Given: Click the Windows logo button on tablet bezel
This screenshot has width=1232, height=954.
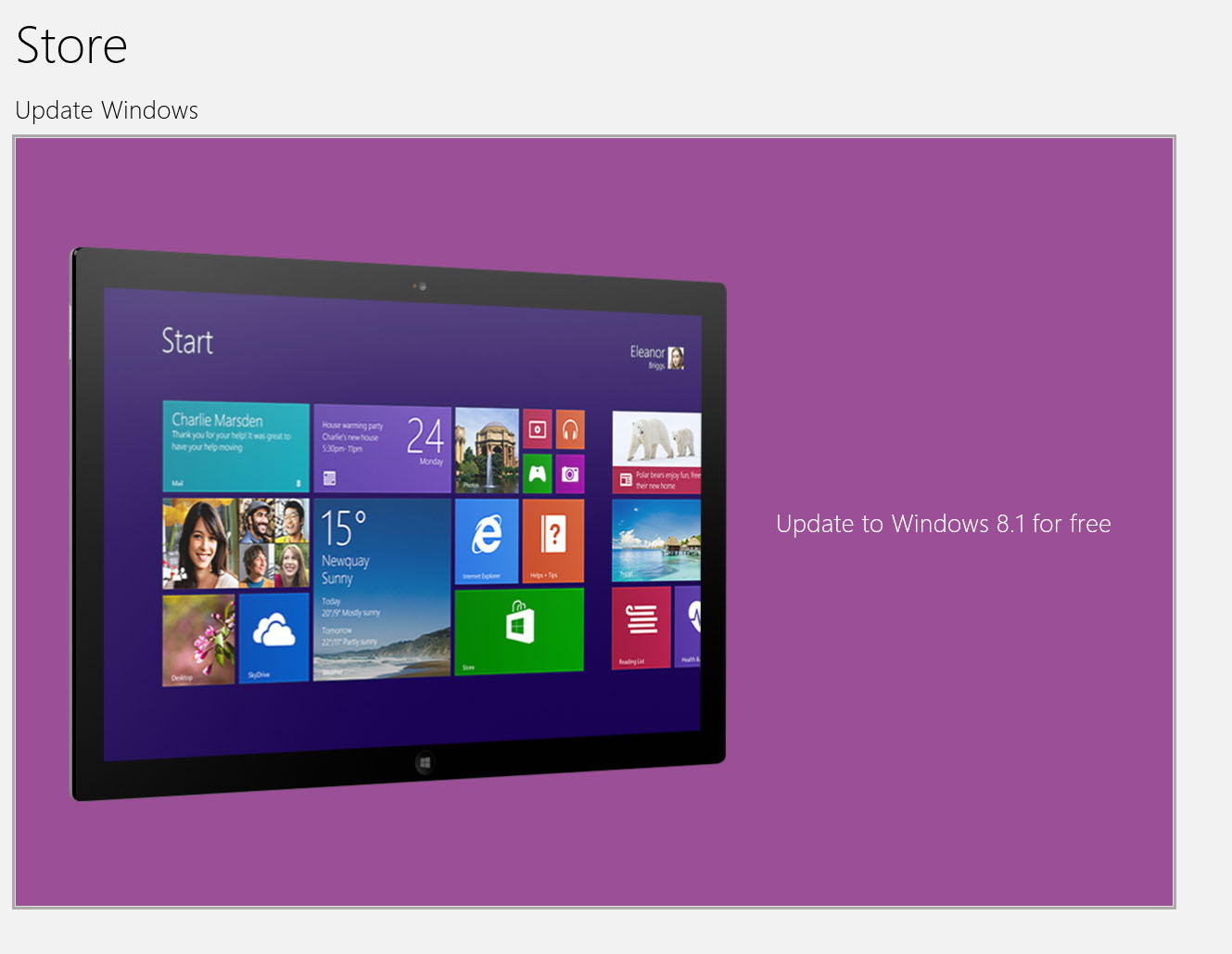Looking at the screenshot, I should (x=425, y=763).
